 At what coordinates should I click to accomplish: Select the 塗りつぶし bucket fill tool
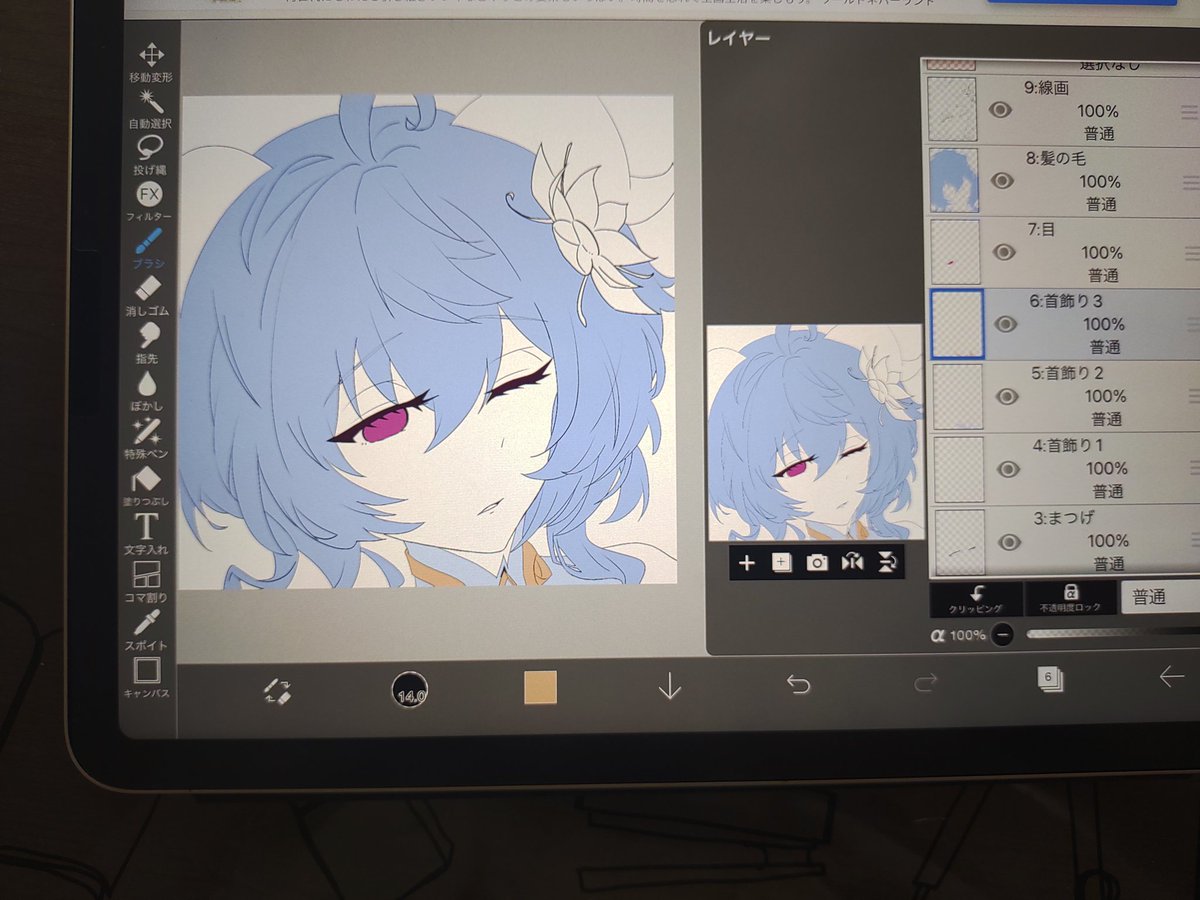[146, 487]
